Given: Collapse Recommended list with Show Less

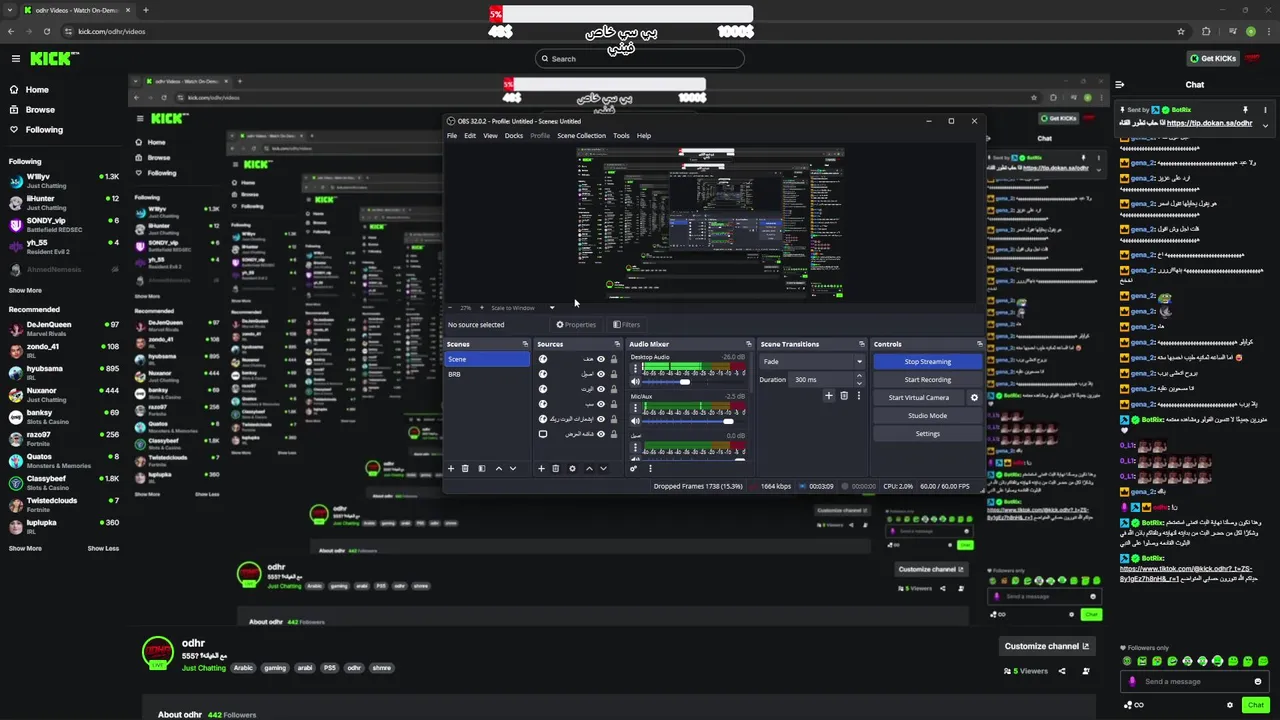Looking at the screenshot, I should [x=103, y=548].
